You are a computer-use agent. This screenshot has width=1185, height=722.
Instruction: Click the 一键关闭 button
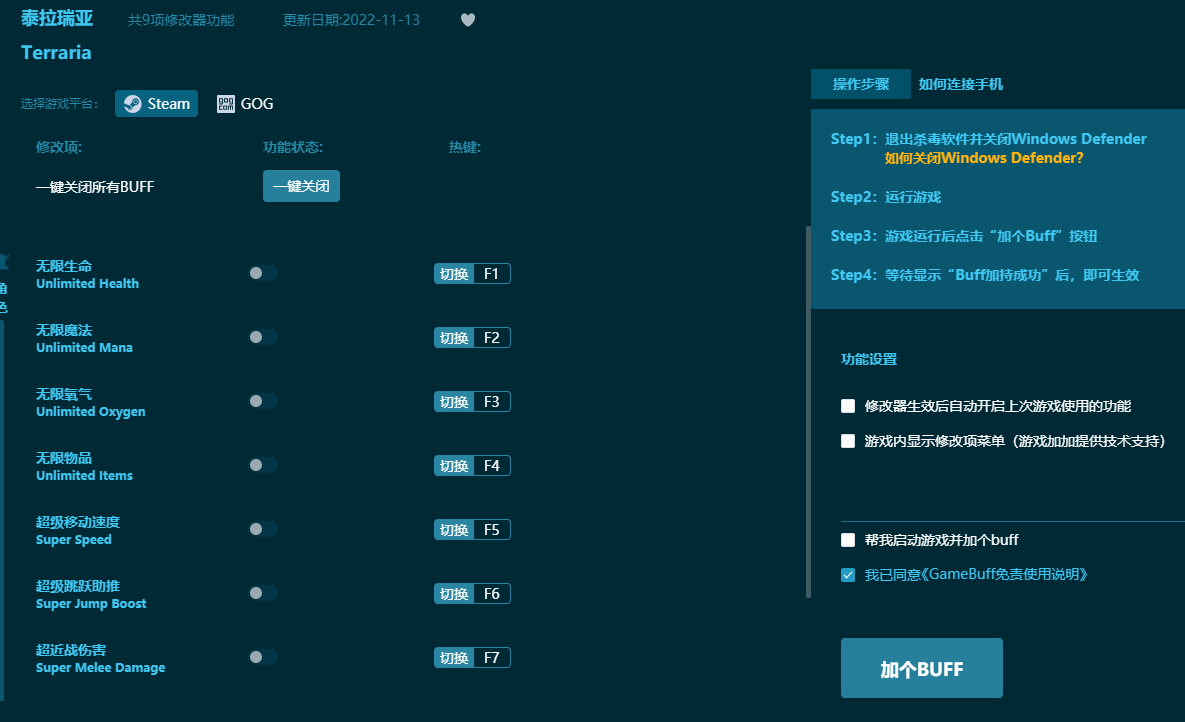[302, 186]
